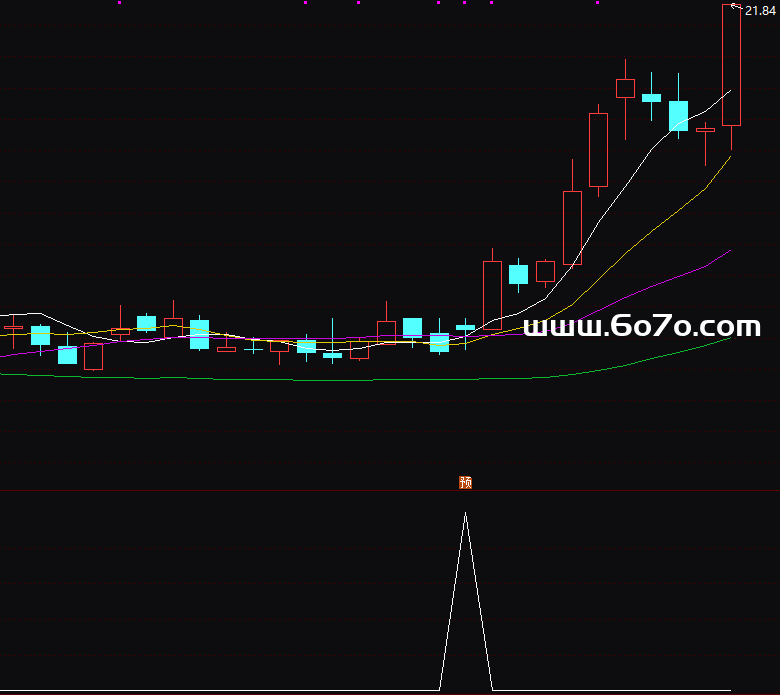Select the large cyan candle below the top
Screen dimensions: 780x695
678,116
